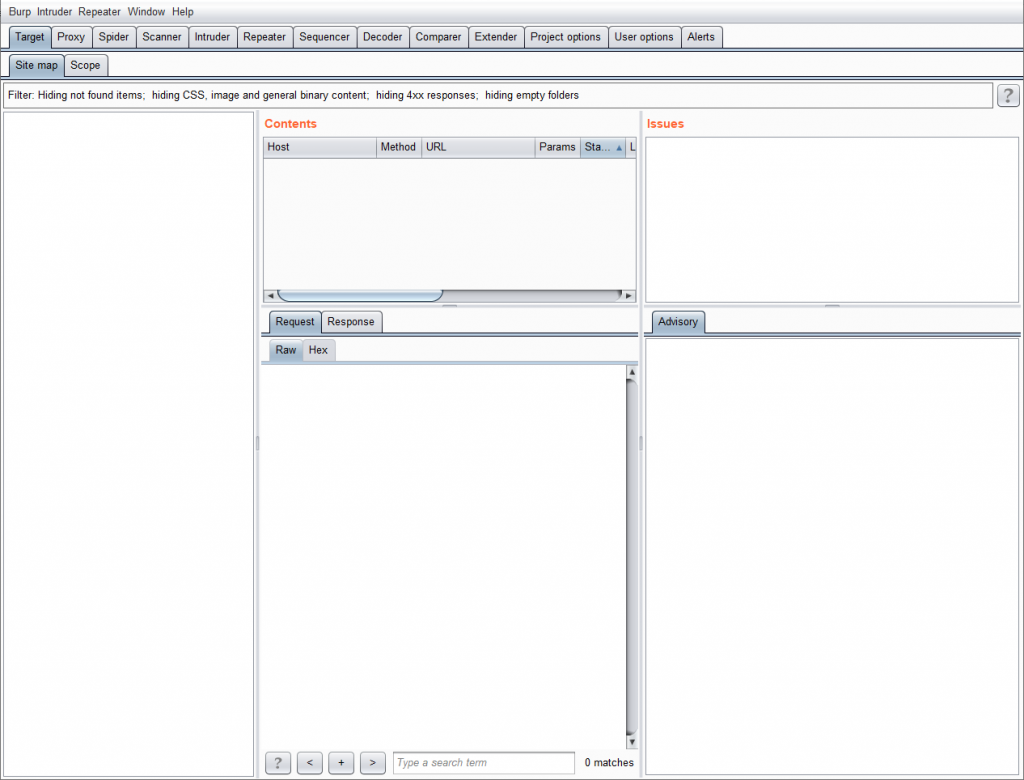
Task: Open the User options tab
Action: coord(644,37)
